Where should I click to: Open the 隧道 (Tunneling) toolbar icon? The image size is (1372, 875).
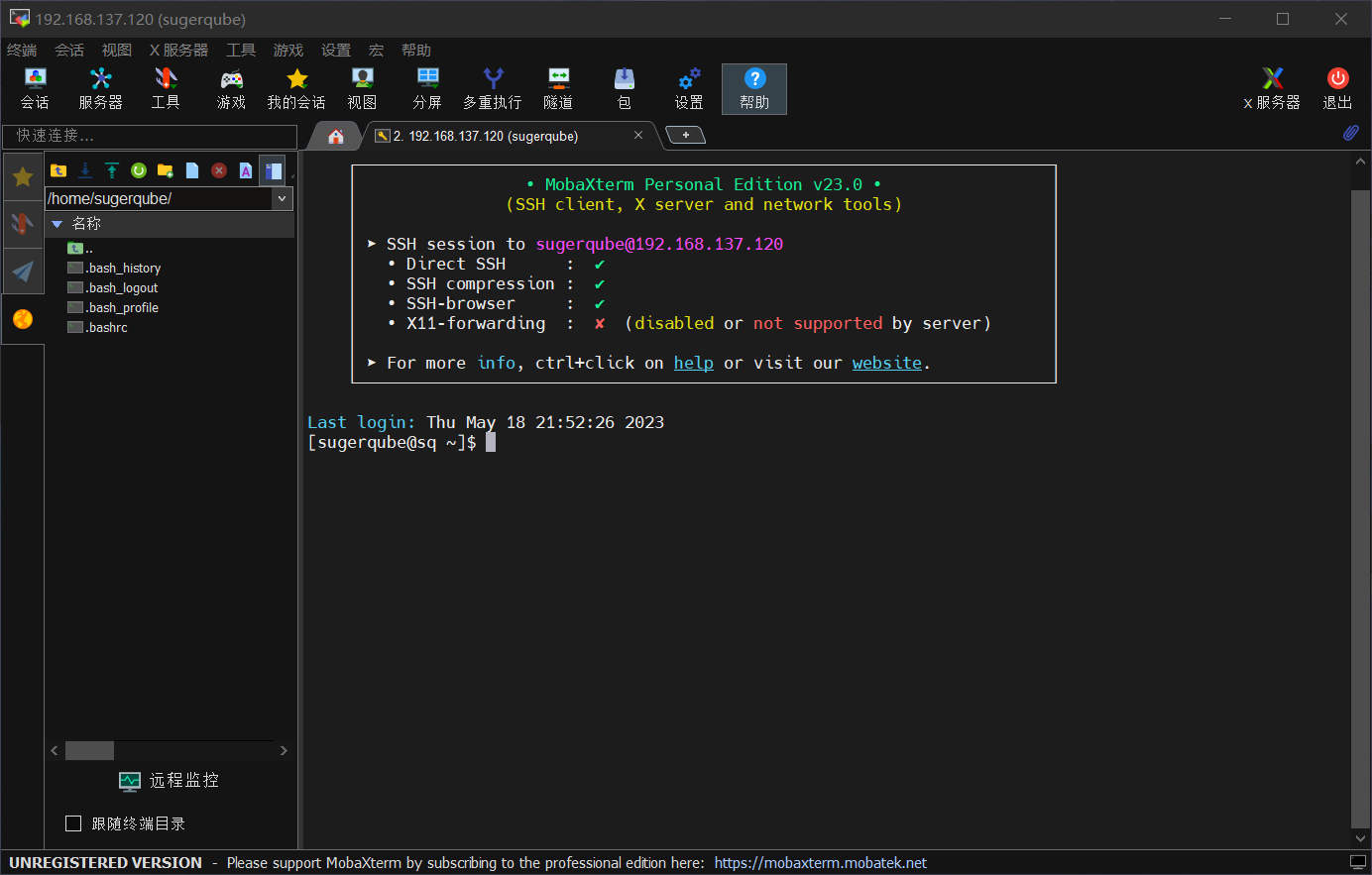tap(558, 89)
